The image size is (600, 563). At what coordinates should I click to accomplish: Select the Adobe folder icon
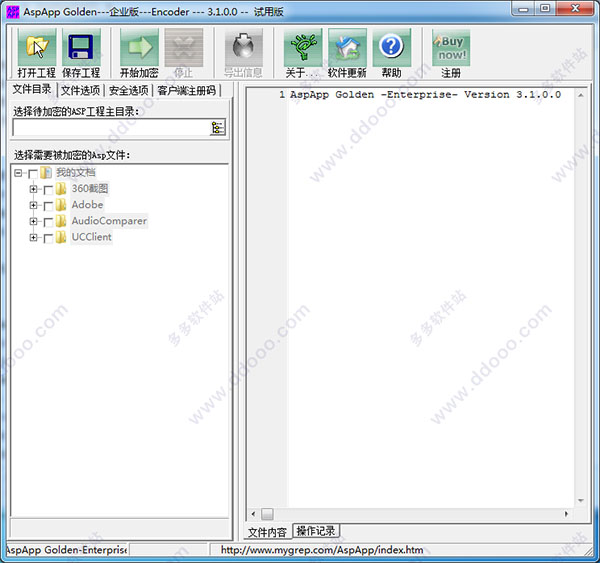[61, 205]
